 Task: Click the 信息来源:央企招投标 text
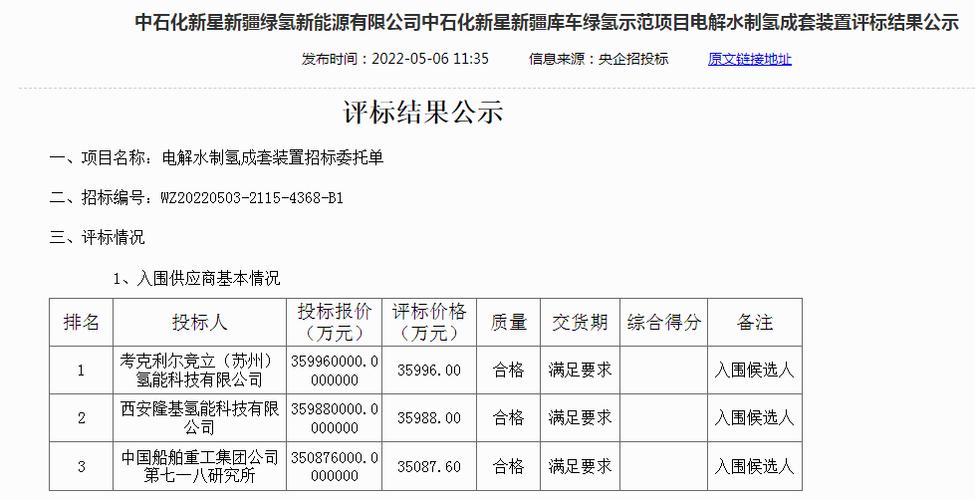599,59
